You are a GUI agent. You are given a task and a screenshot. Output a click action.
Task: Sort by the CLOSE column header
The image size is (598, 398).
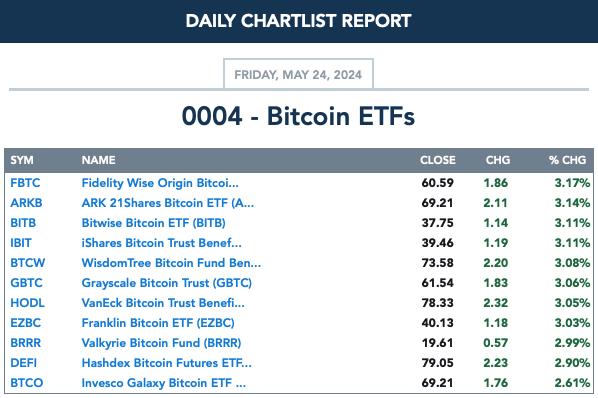(x=438, y=160)
